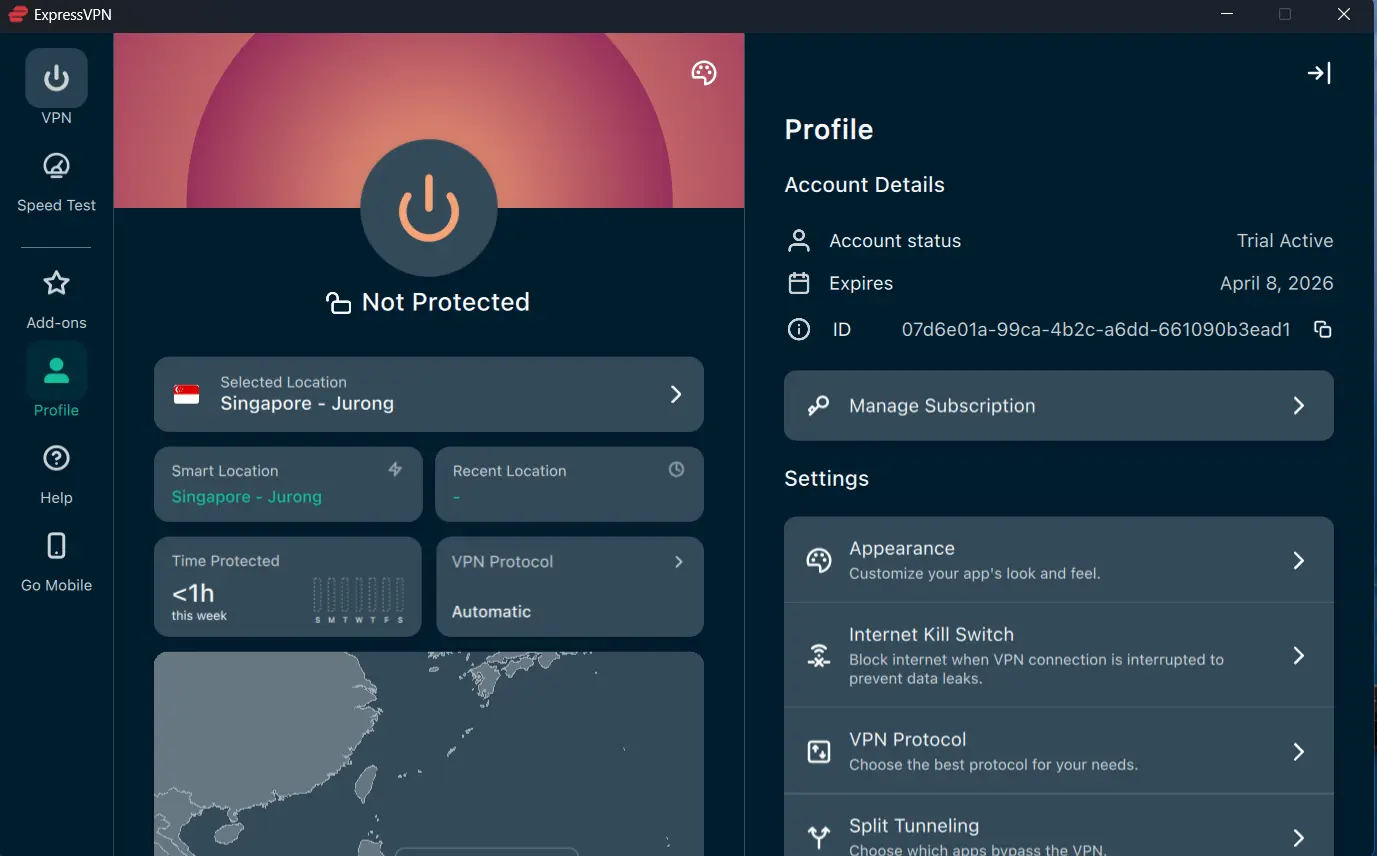Click the 'Not Protected' status text
The height and width of the screenshot is (856, 1377).
[x=446, y=302]
